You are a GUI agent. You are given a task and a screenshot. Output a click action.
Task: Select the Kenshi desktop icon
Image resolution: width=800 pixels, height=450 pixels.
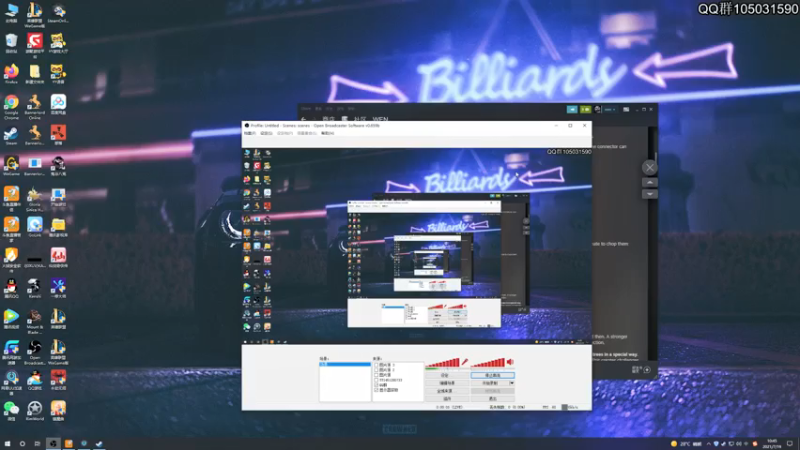coord(35,289)
